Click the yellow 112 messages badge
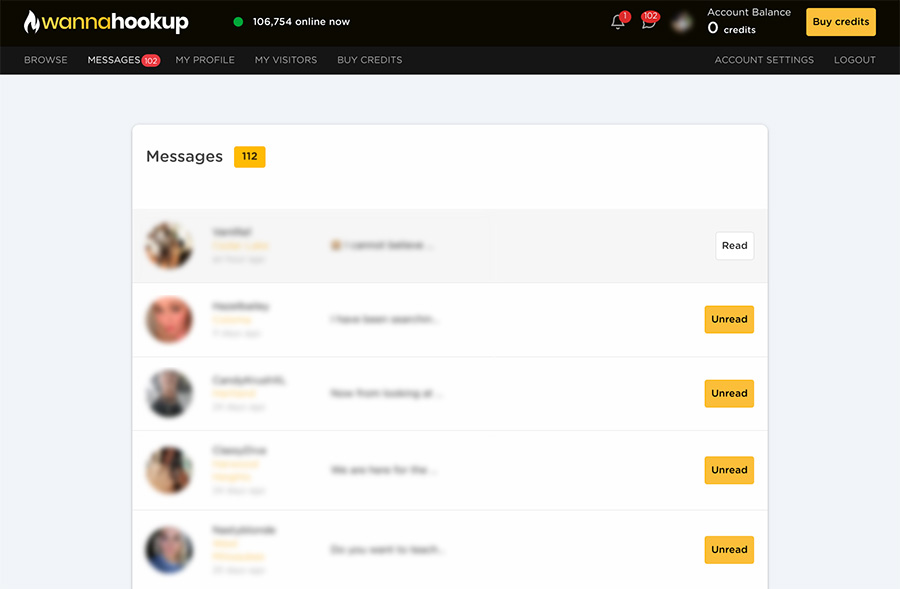 [249, 156]
